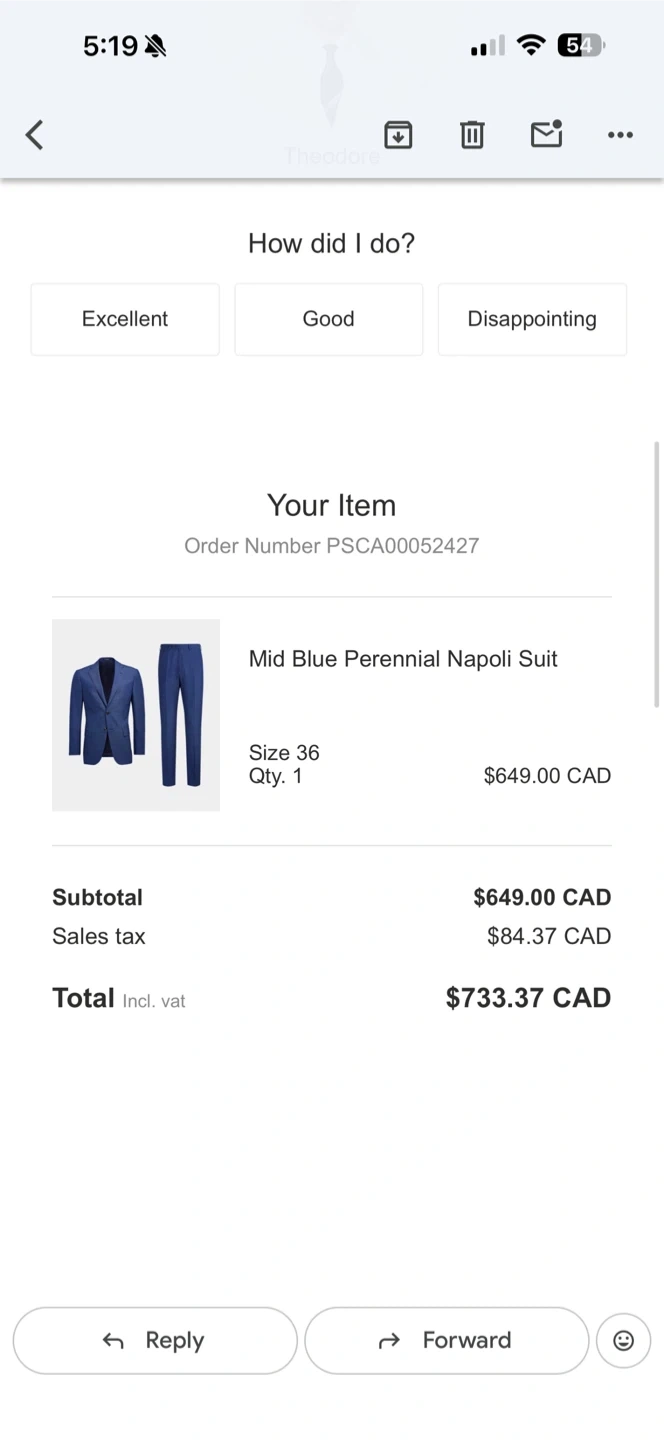Tap the $733.37 CAD total amount
Viewport: 664px width, 1440px height.
pyautogui.click(x=528, y=998)
